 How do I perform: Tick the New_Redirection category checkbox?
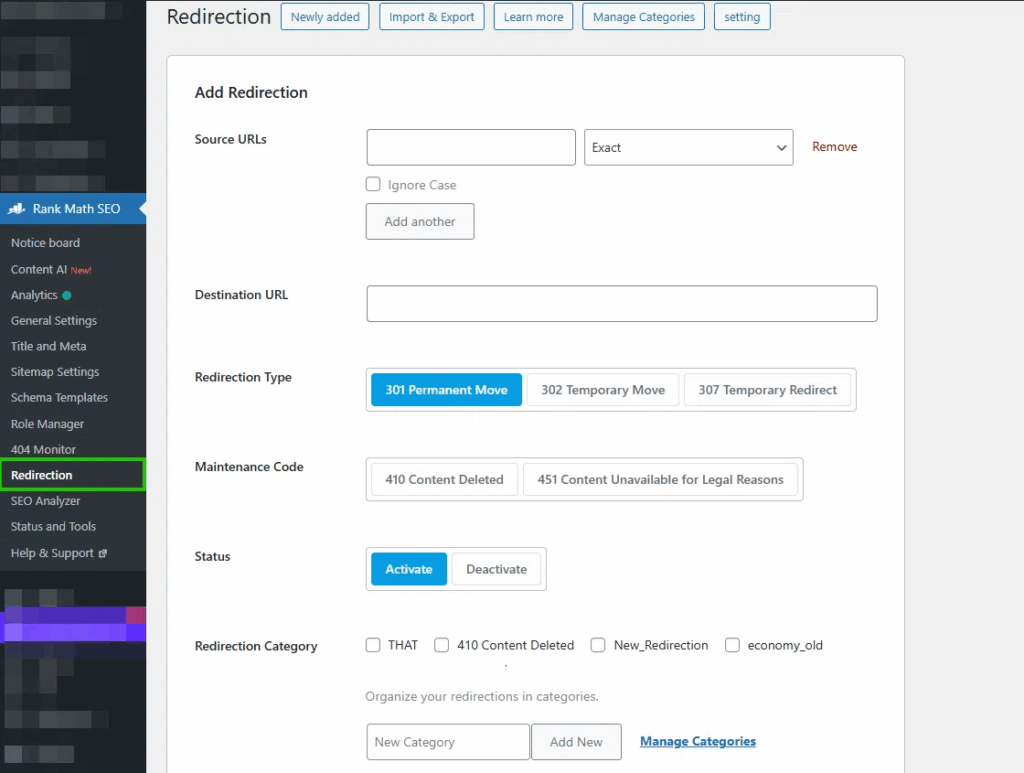598,645
